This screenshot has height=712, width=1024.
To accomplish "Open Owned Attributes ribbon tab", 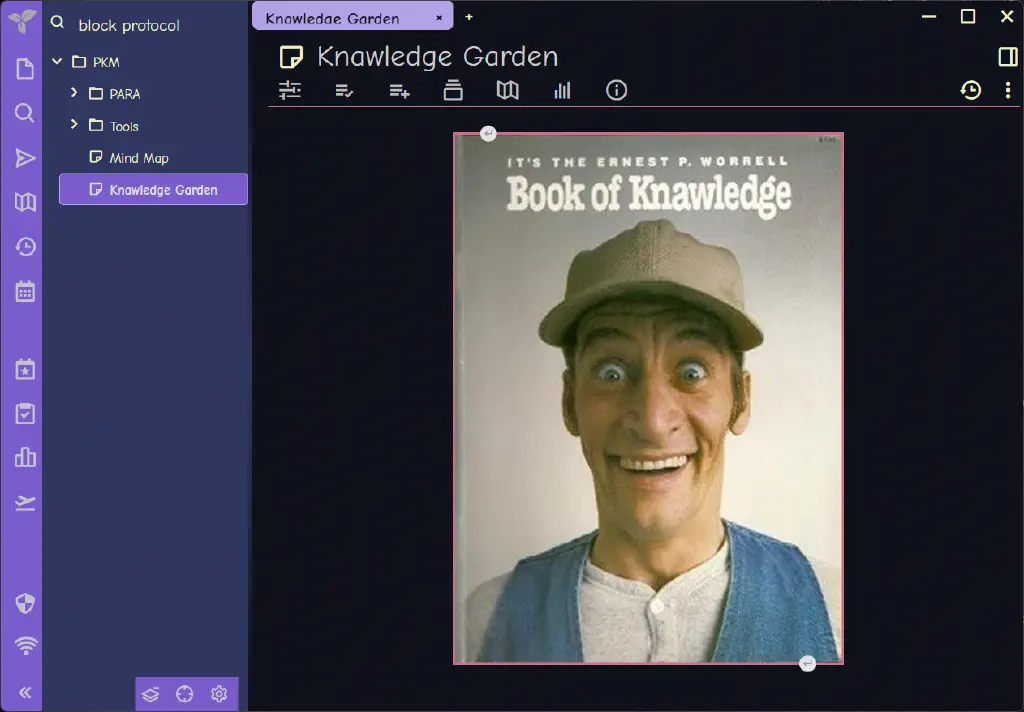I will point(344,90).
